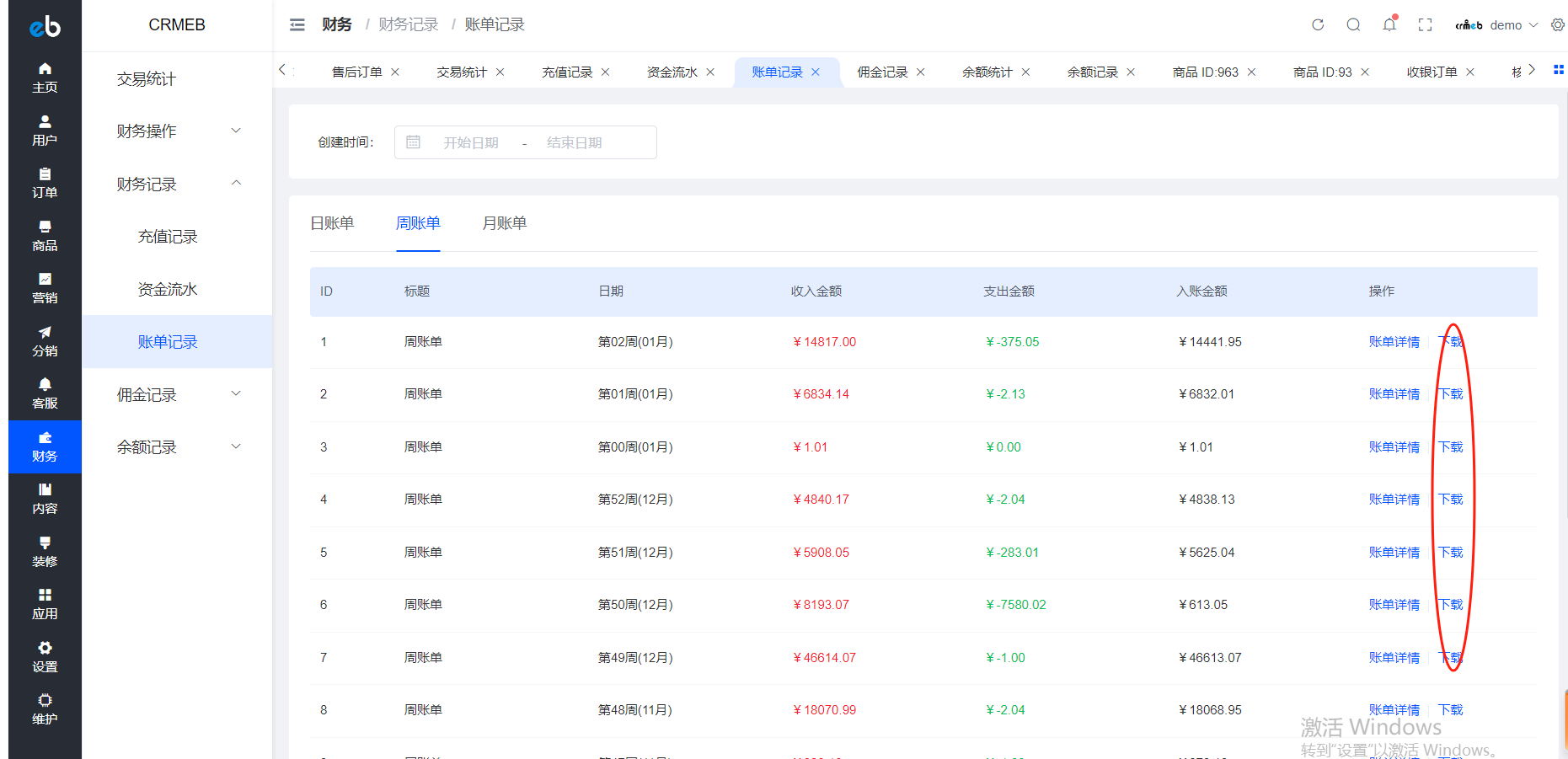Toggle fullscreen mode icon
The height and width of the screenshot is (759, 1568).
click(x=1425, y=25)
